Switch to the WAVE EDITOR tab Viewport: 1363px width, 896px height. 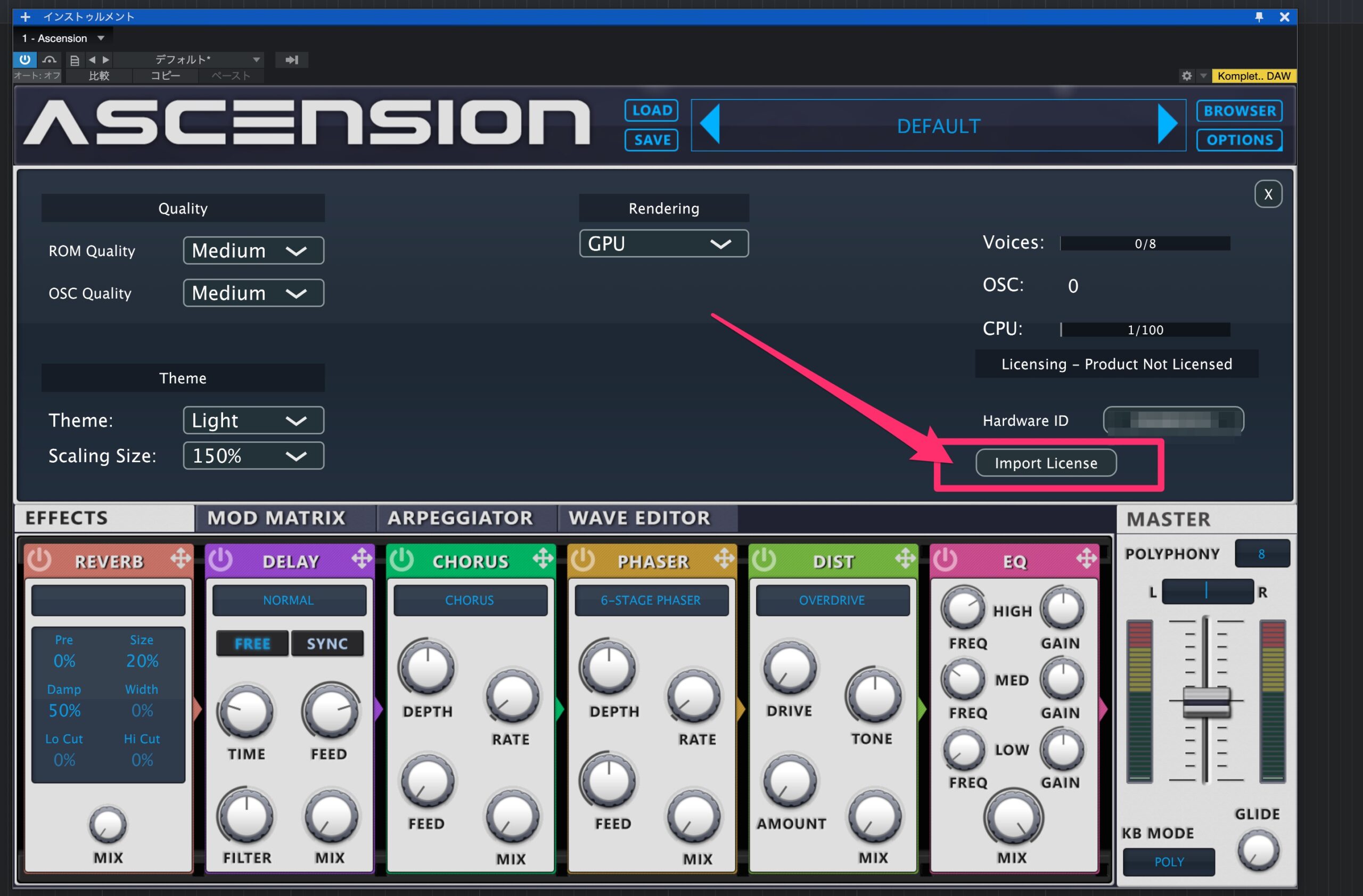639,518
